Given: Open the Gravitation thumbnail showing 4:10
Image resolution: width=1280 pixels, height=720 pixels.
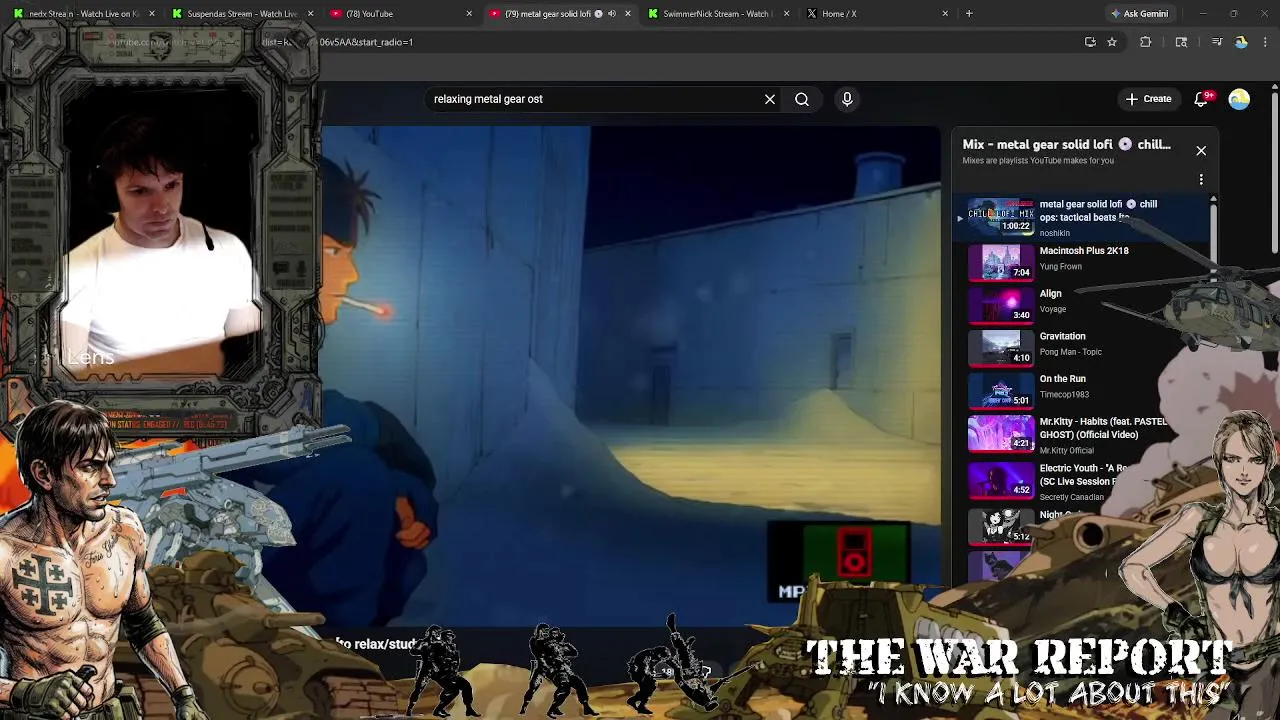Looking at the screenshot, I should pyautogui.click(x=1001, y=348).
